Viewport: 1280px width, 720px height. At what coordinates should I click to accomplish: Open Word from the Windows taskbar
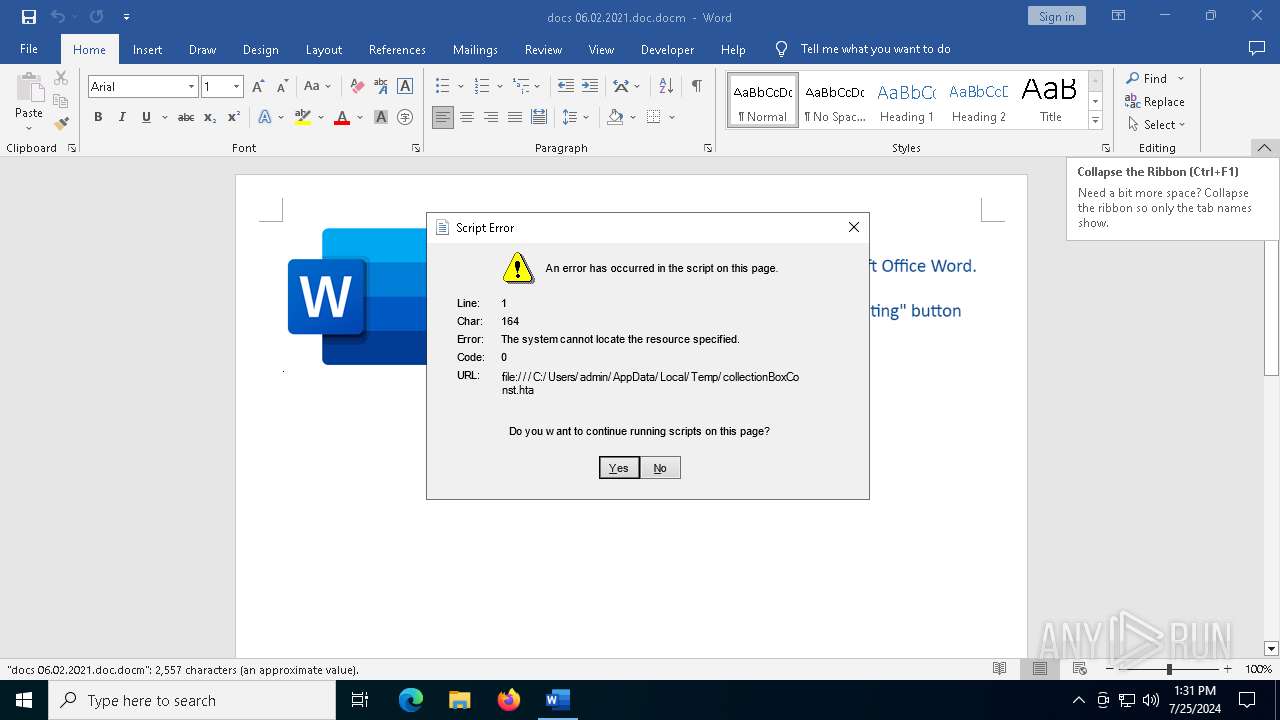[557, 700]
